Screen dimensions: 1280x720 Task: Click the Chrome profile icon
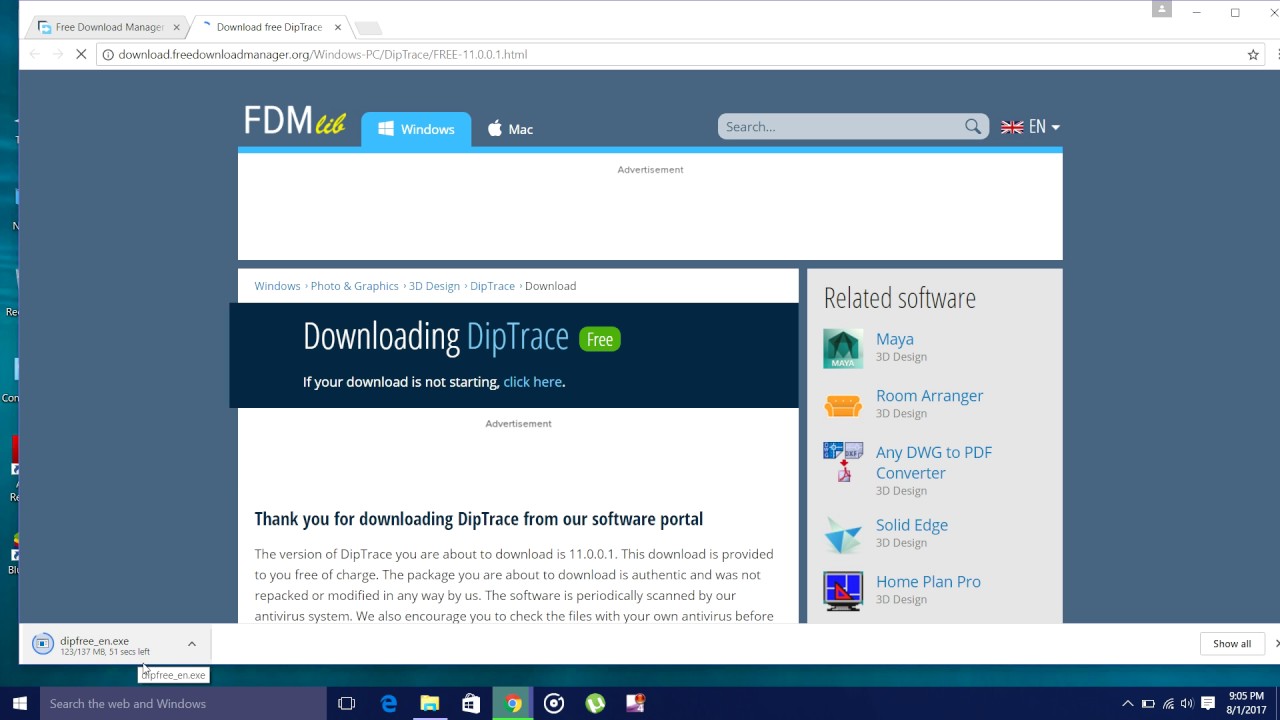point(1161,9)
